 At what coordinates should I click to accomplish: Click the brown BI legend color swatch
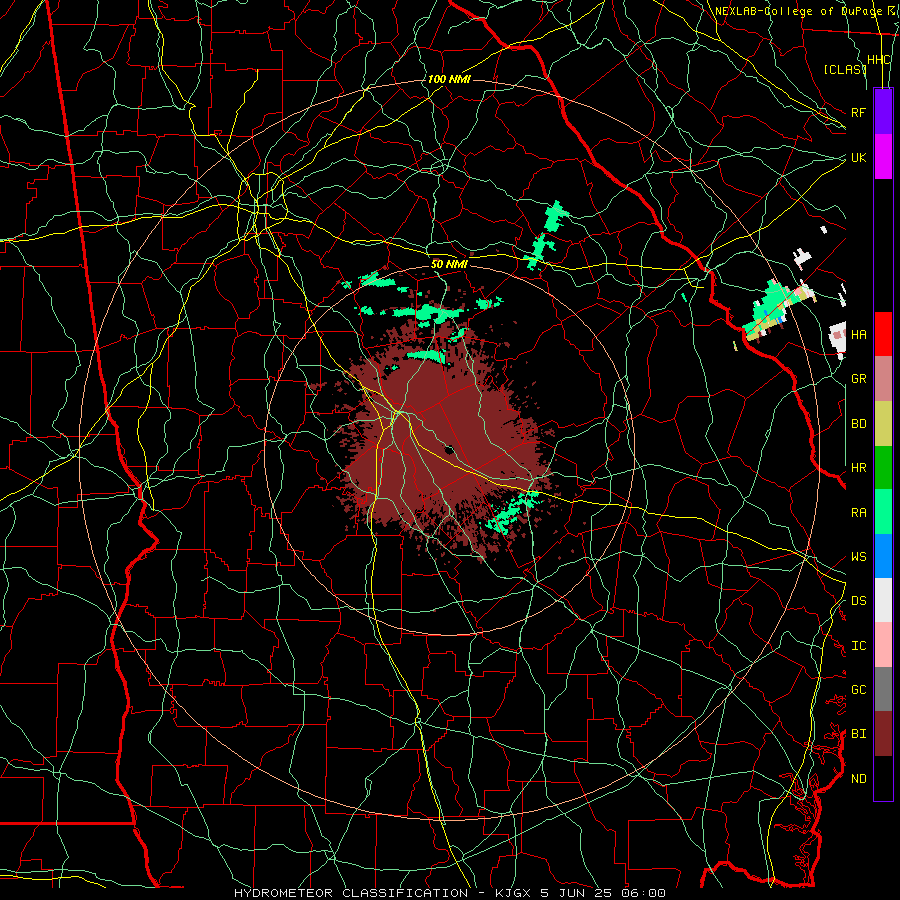point(883,734)
